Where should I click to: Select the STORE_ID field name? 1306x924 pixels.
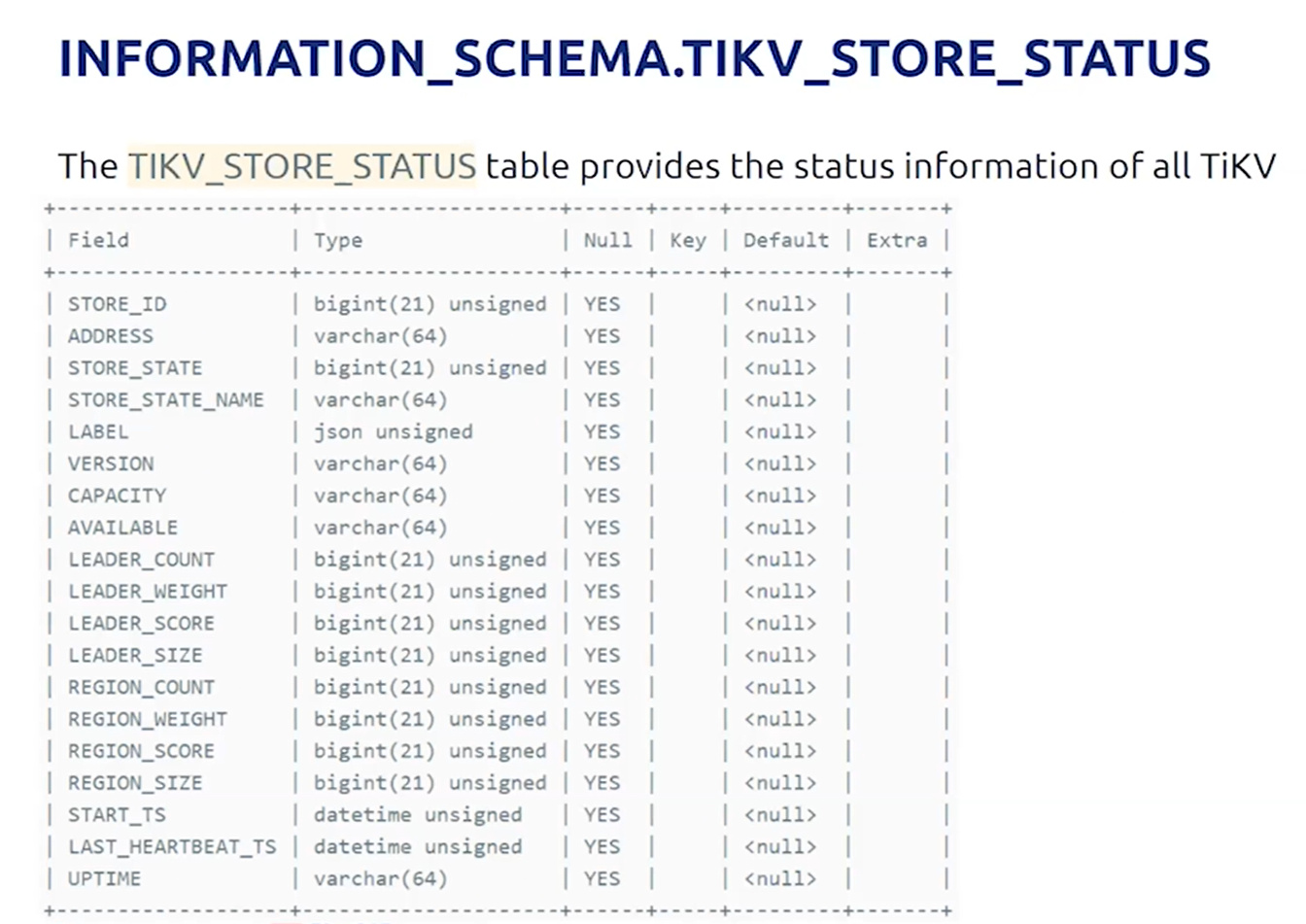(117, 304)
